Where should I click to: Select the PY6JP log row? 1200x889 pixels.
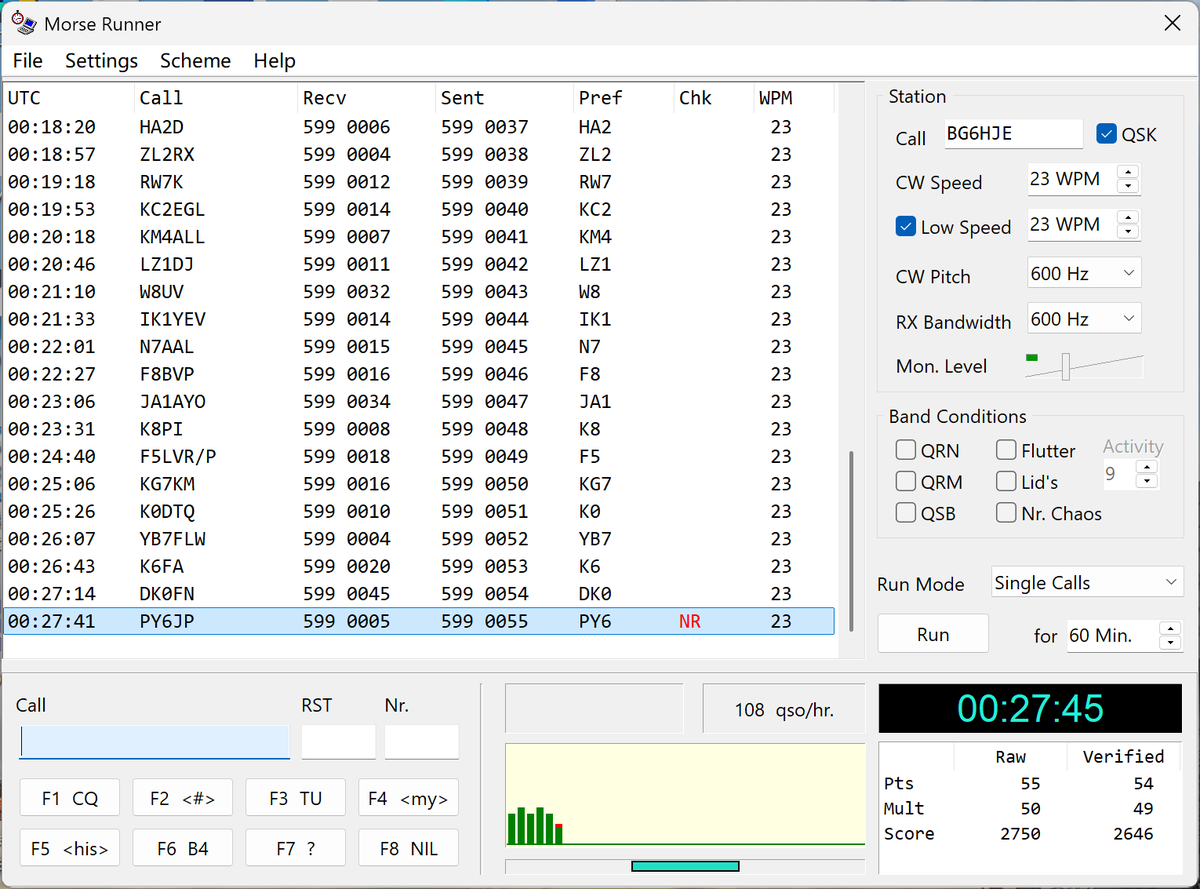pyautogui.click(x=419, y=621)
